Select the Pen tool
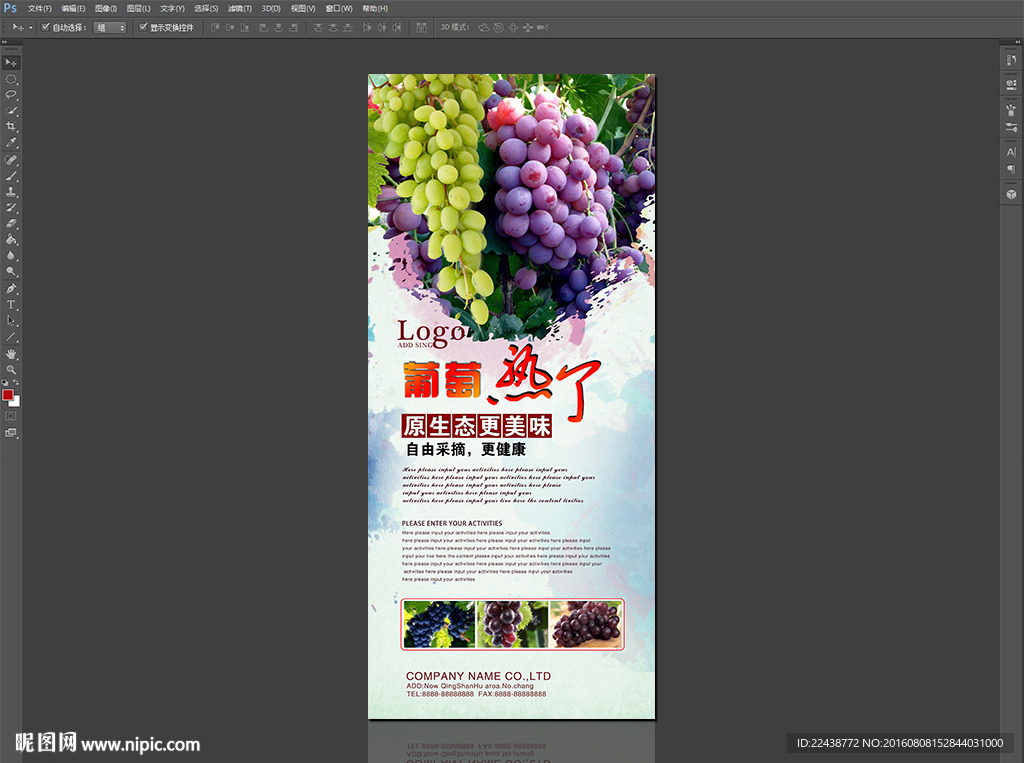 [11, 289]
